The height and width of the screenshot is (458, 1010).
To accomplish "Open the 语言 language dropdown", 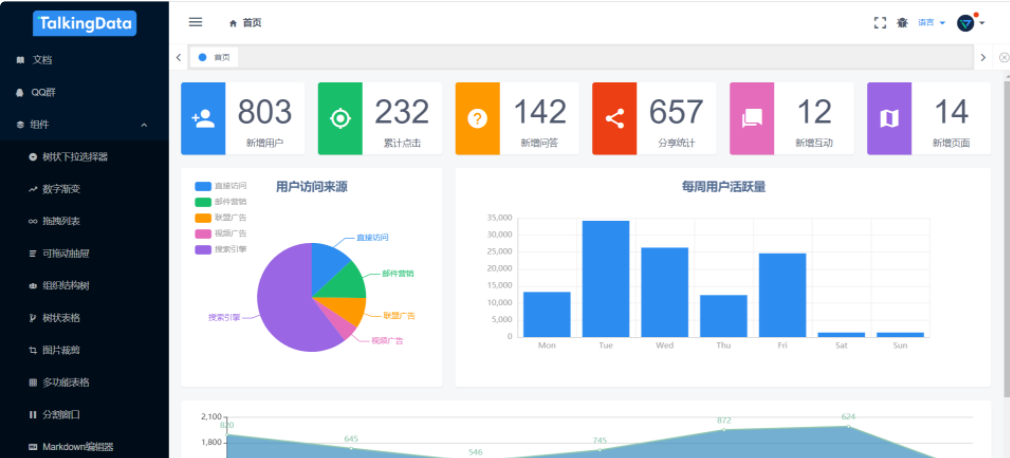I will (931, 23).
